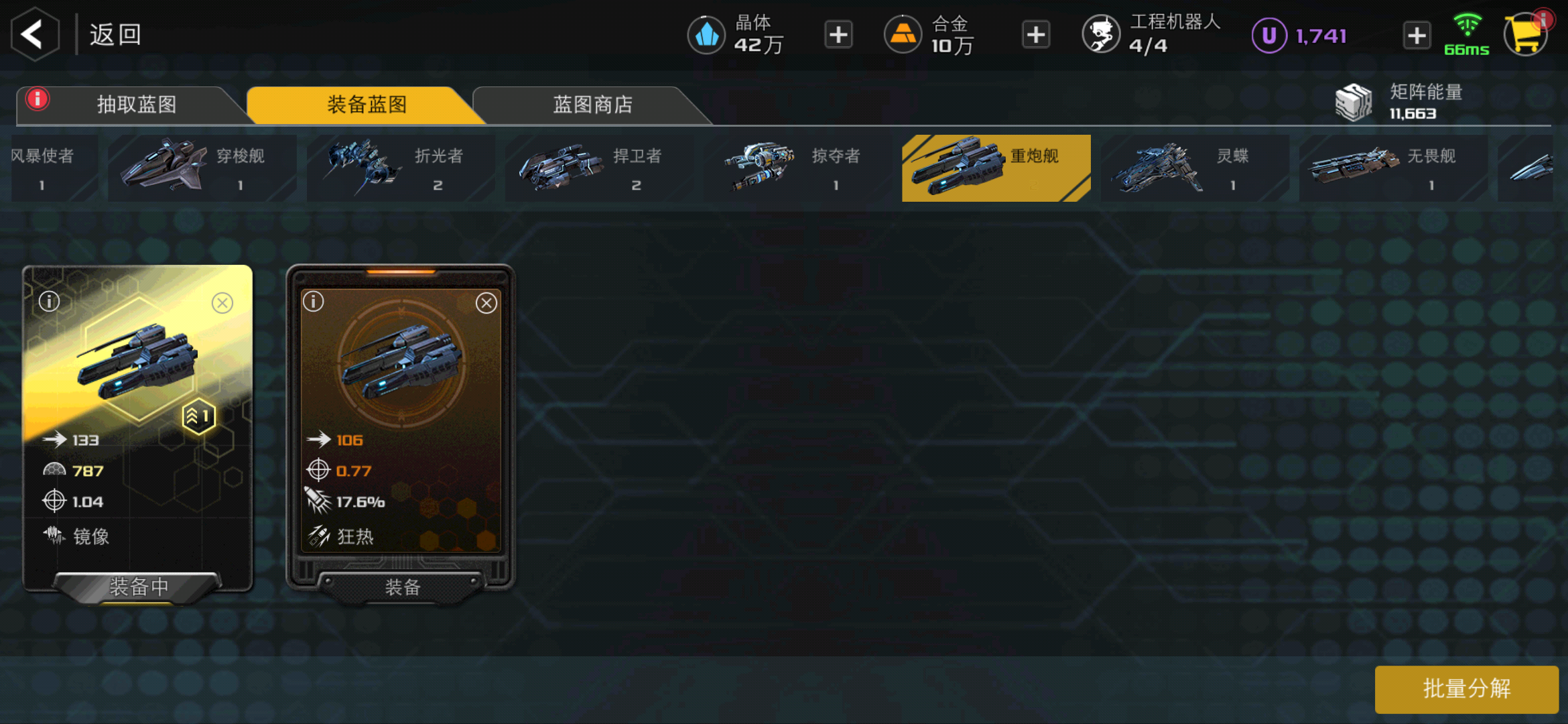1568x724 pixels.
Task: Click the 批量分解 button
Action: [1466, 689]
